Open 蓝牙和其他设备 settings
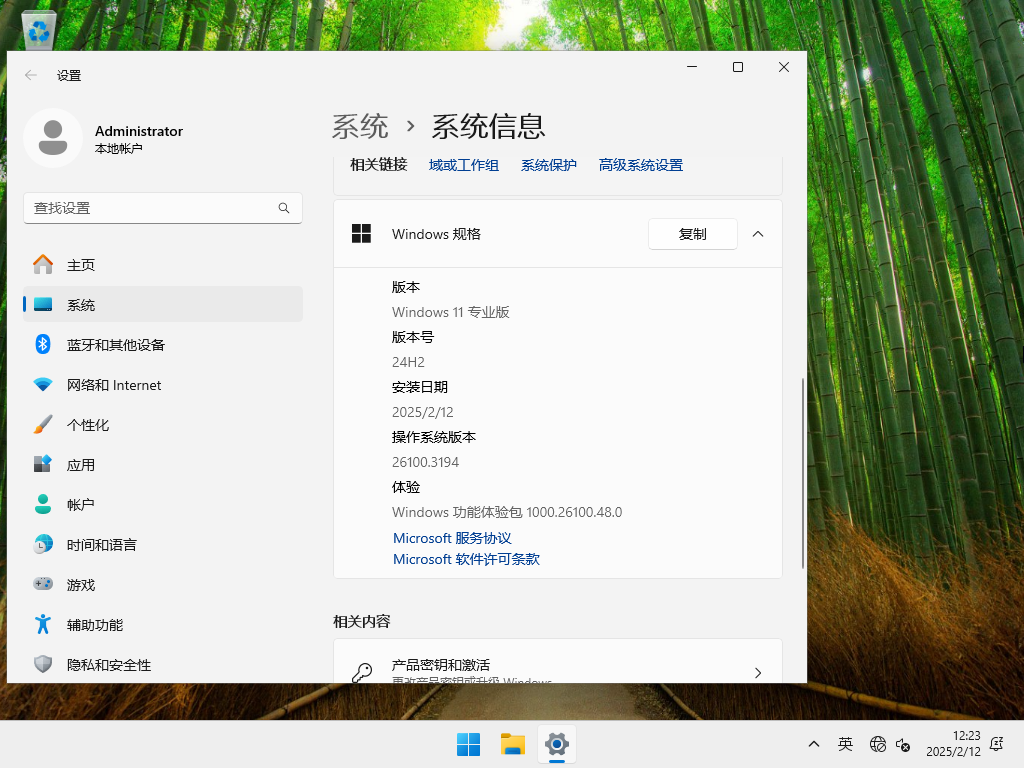1024x768 pixels. click(x=113, y=344)
